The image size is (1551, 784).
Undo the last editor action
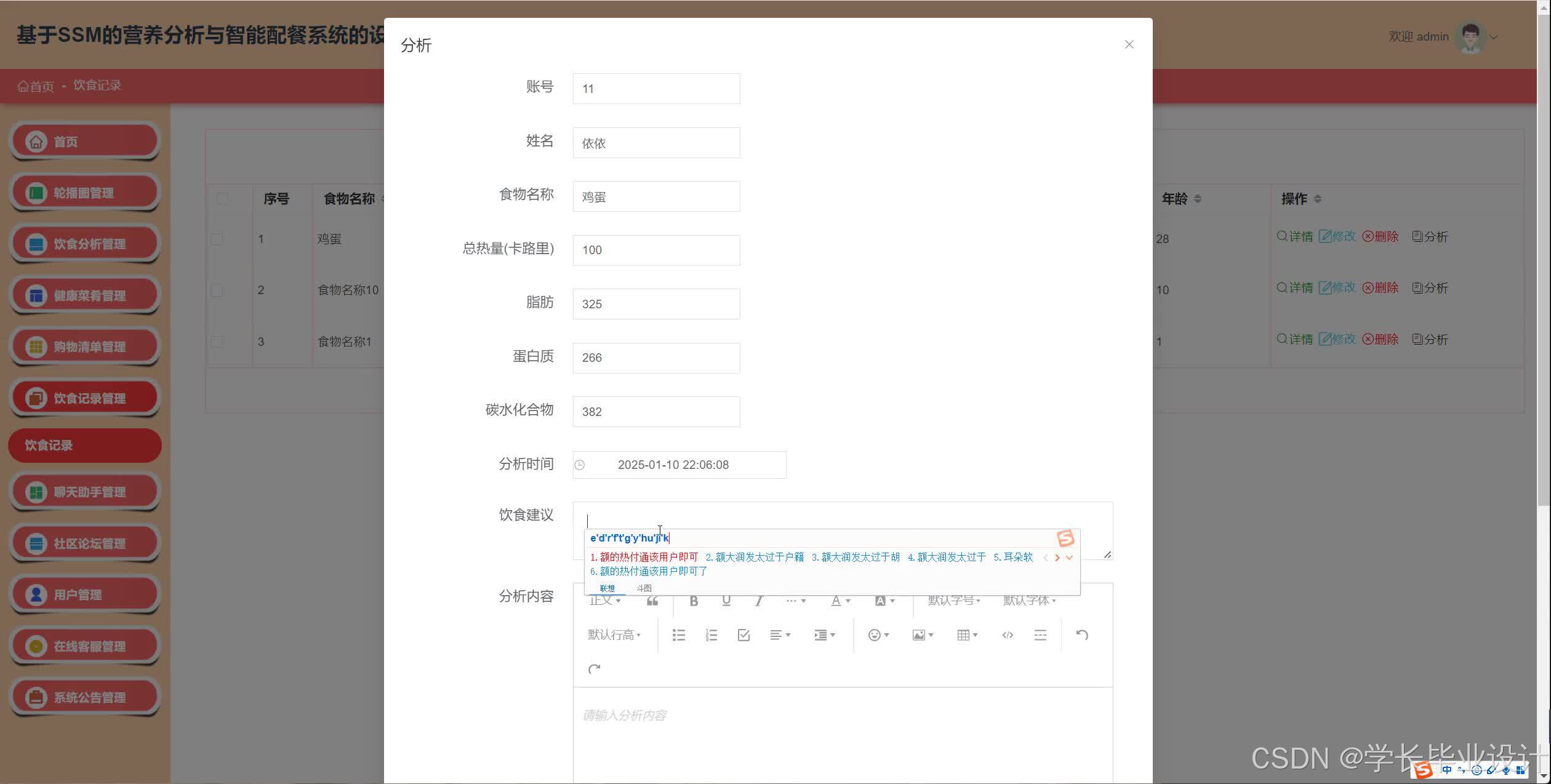1082,634
